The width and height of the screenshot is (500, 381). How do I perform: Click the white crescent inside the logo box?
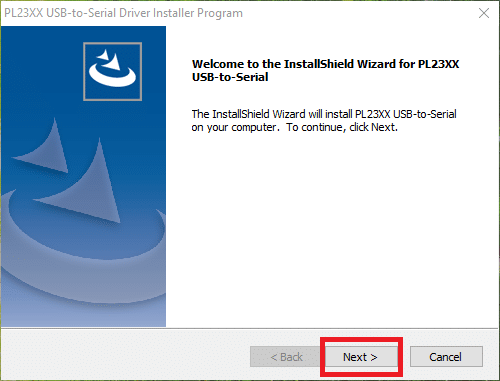[x=112, y=74]
